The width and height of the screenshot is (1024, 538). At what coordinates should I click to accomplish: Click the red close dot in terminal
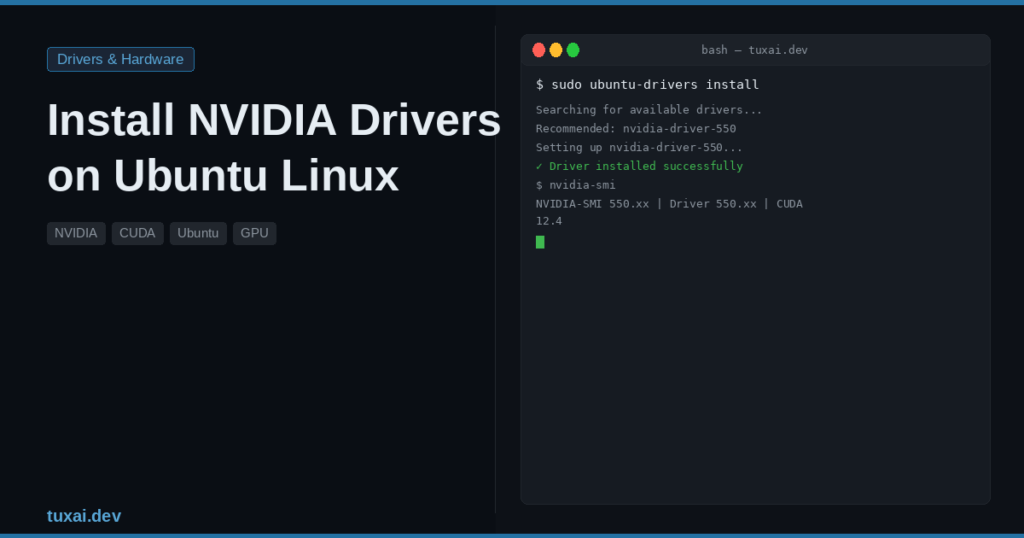pos(539,50)
